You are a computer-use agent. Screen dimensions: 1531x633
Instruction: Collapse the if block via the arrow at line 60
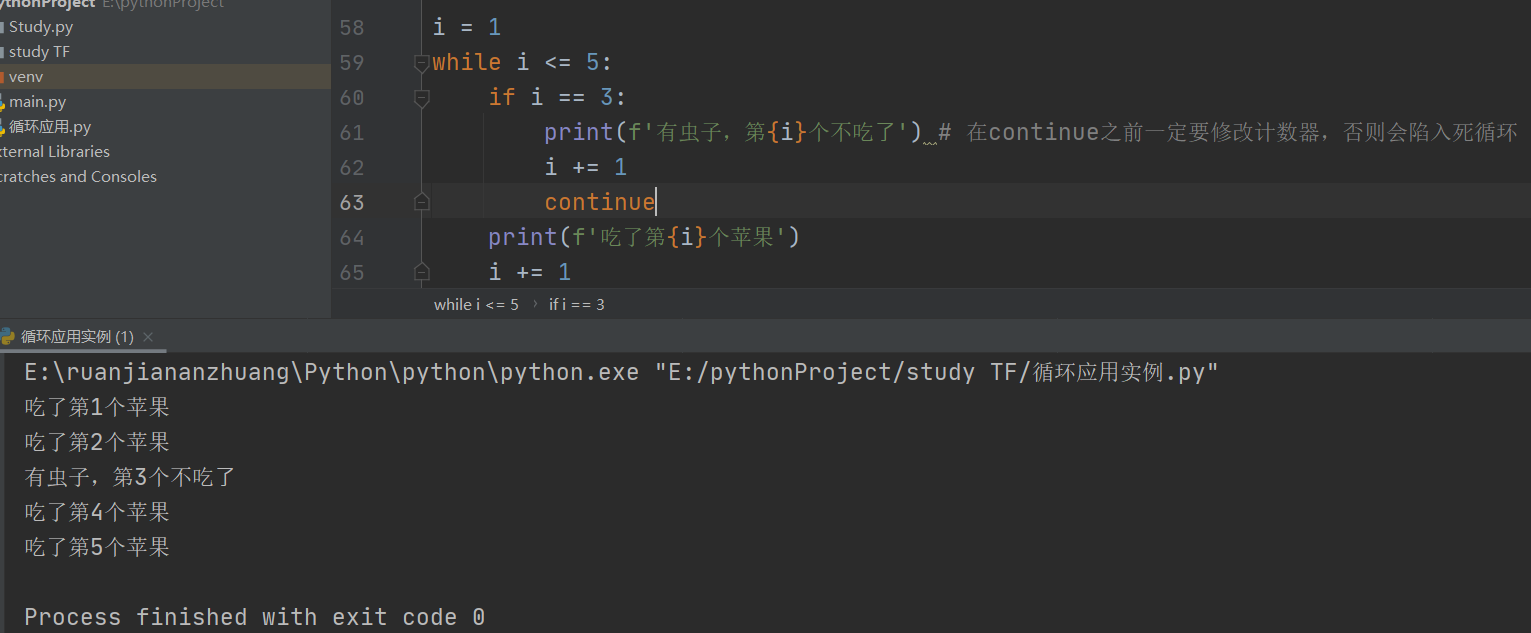[421, 97]
